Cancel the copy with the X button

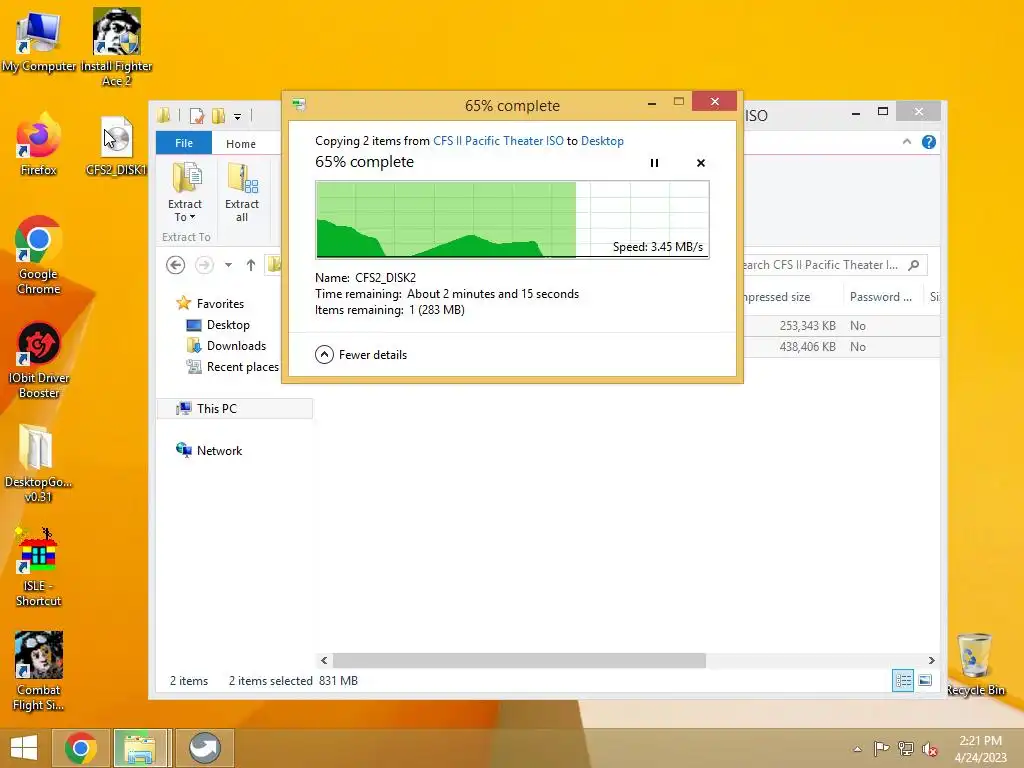[x=701, y=163]
